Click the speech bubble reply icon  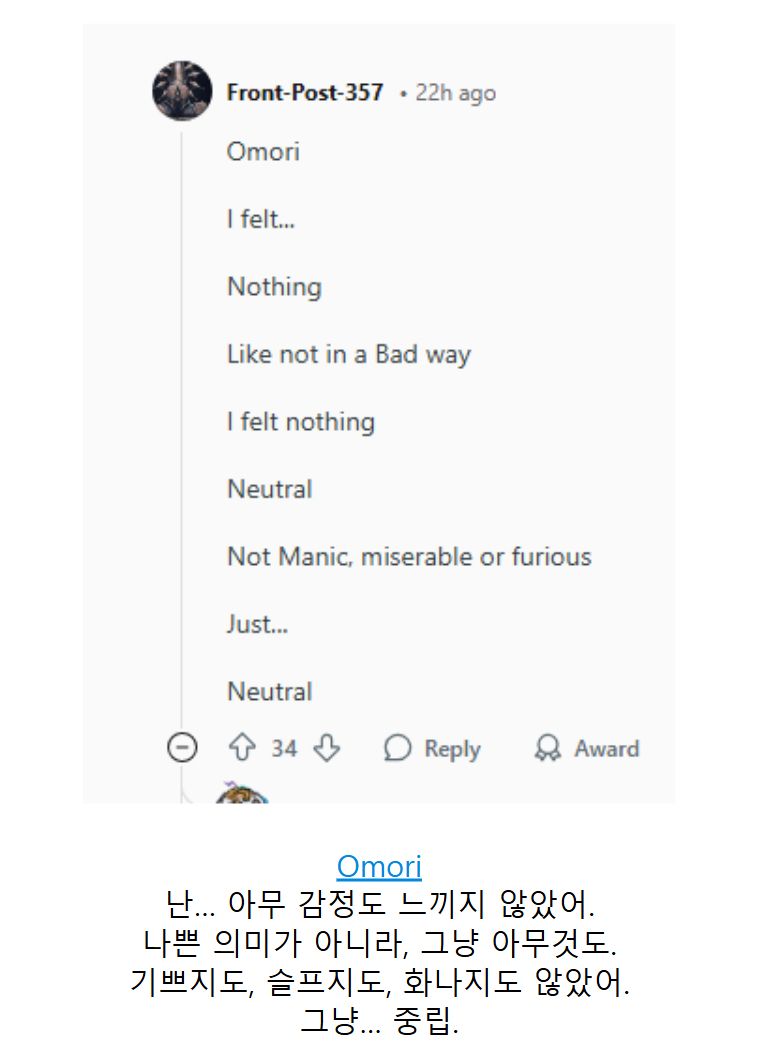pos(397,748)
